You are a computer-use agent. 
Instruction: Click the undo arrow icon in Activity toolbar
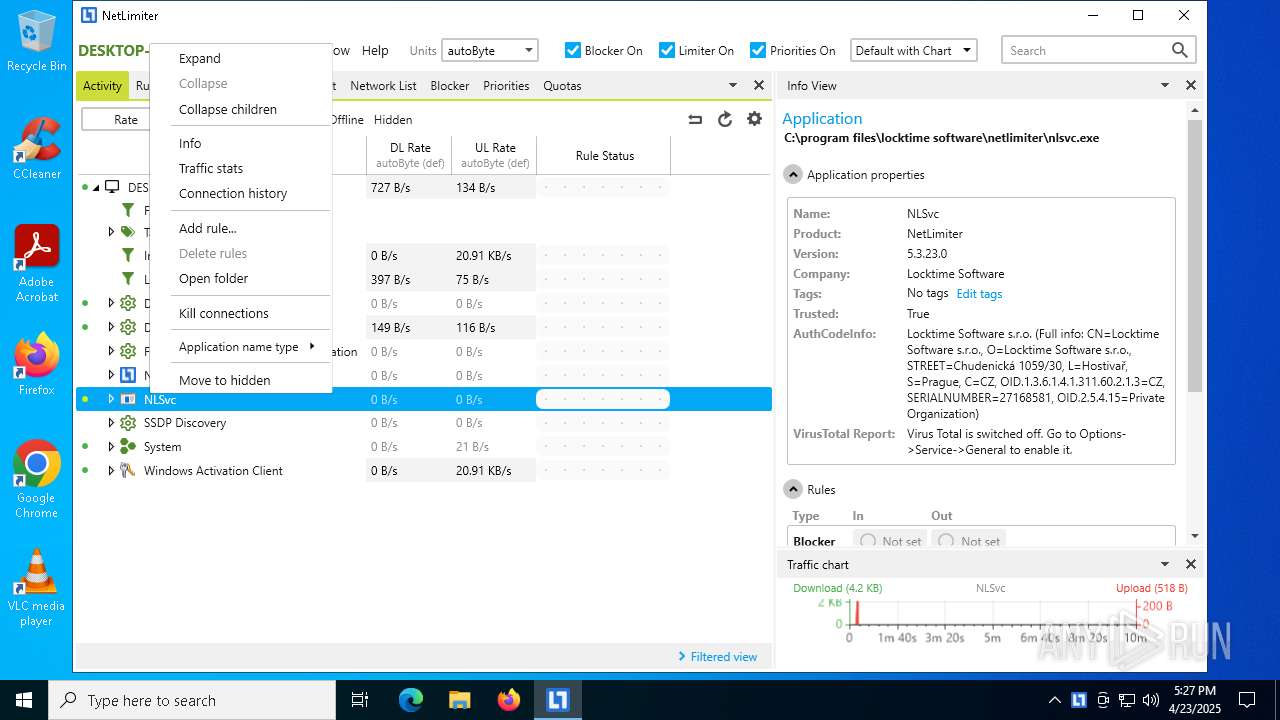click(695, 119)
